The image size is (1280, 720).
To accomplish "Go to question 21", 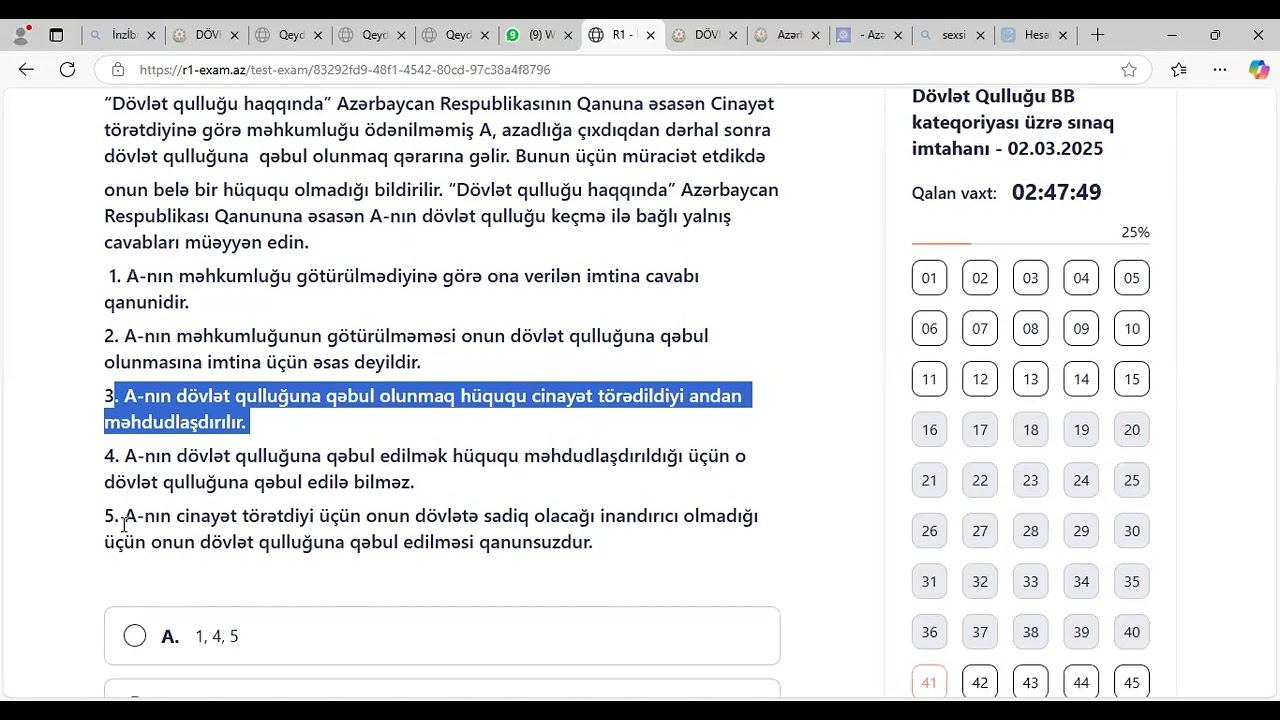I will 929,480.
